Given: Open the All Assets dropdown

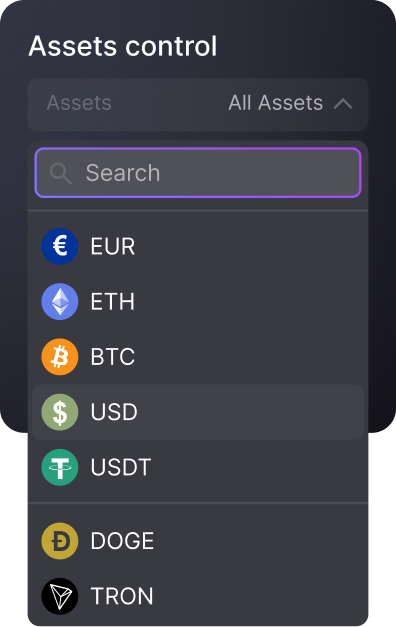Looking at the screenshot, I should coord(276,103).
